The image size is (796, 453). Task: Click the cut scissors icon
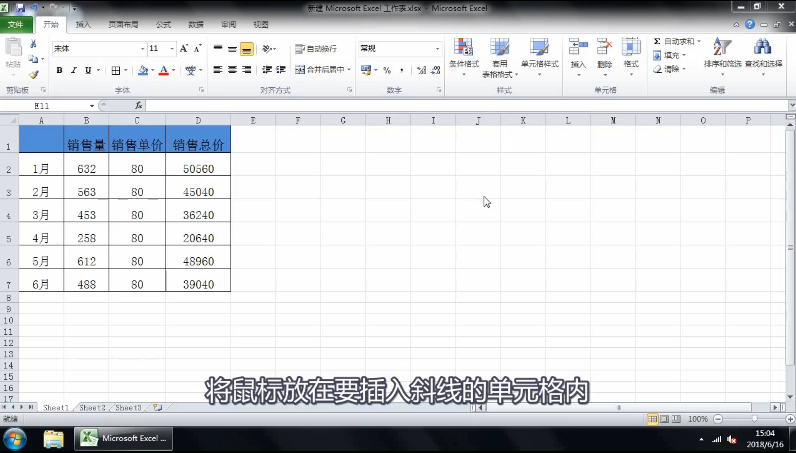tap(34, 45)
